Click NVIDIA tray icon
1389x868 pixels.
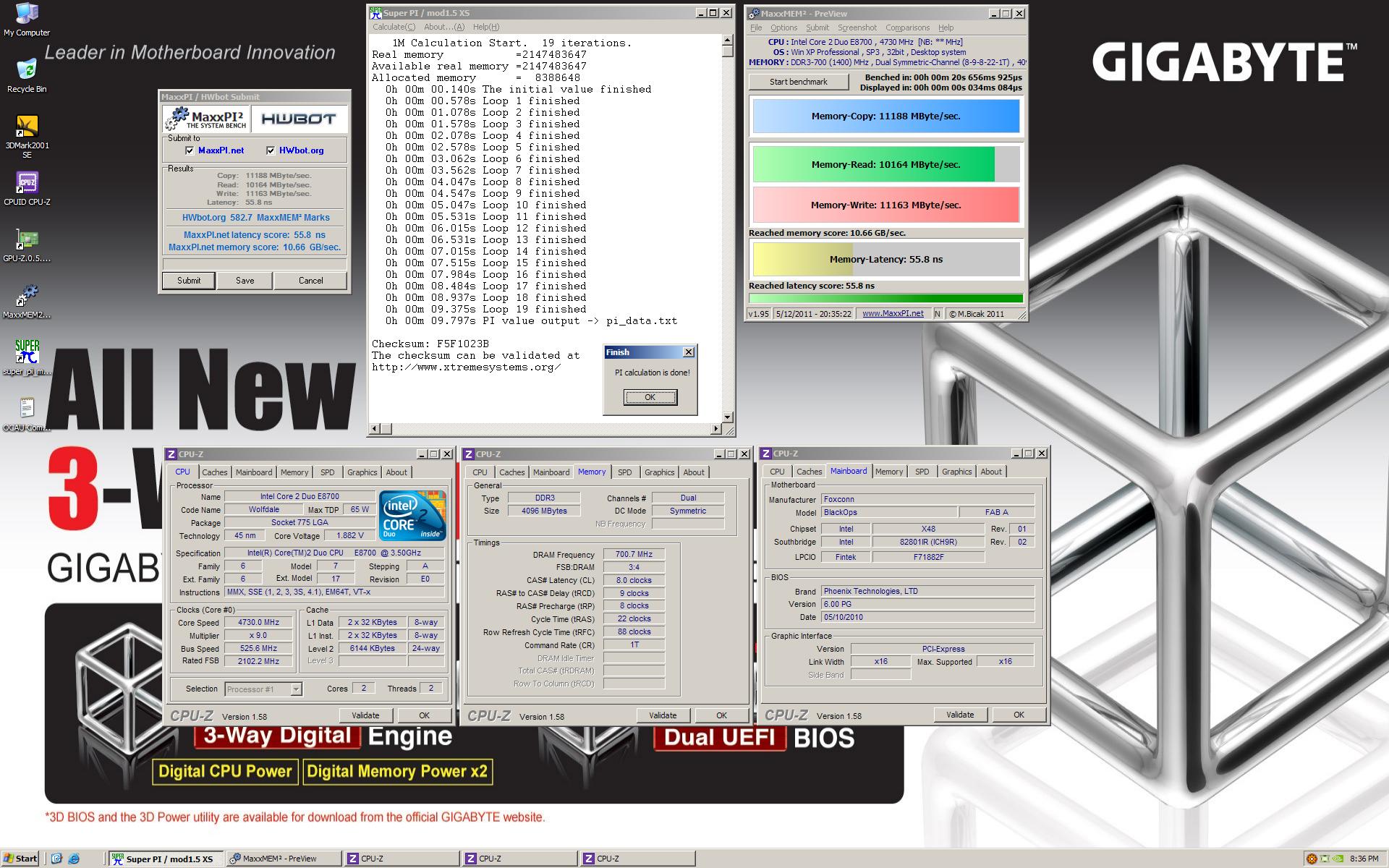(x=1338, y=859)
